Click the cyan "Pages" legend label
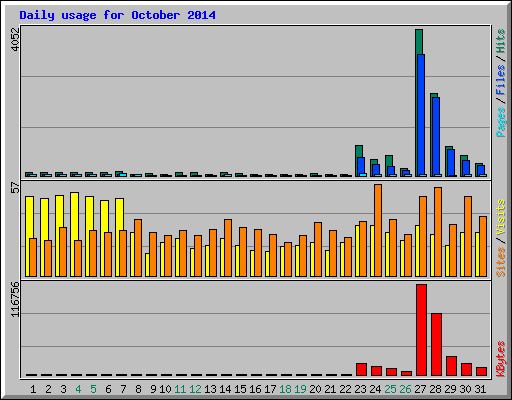 pyautogui.click(x=500, y=122)
